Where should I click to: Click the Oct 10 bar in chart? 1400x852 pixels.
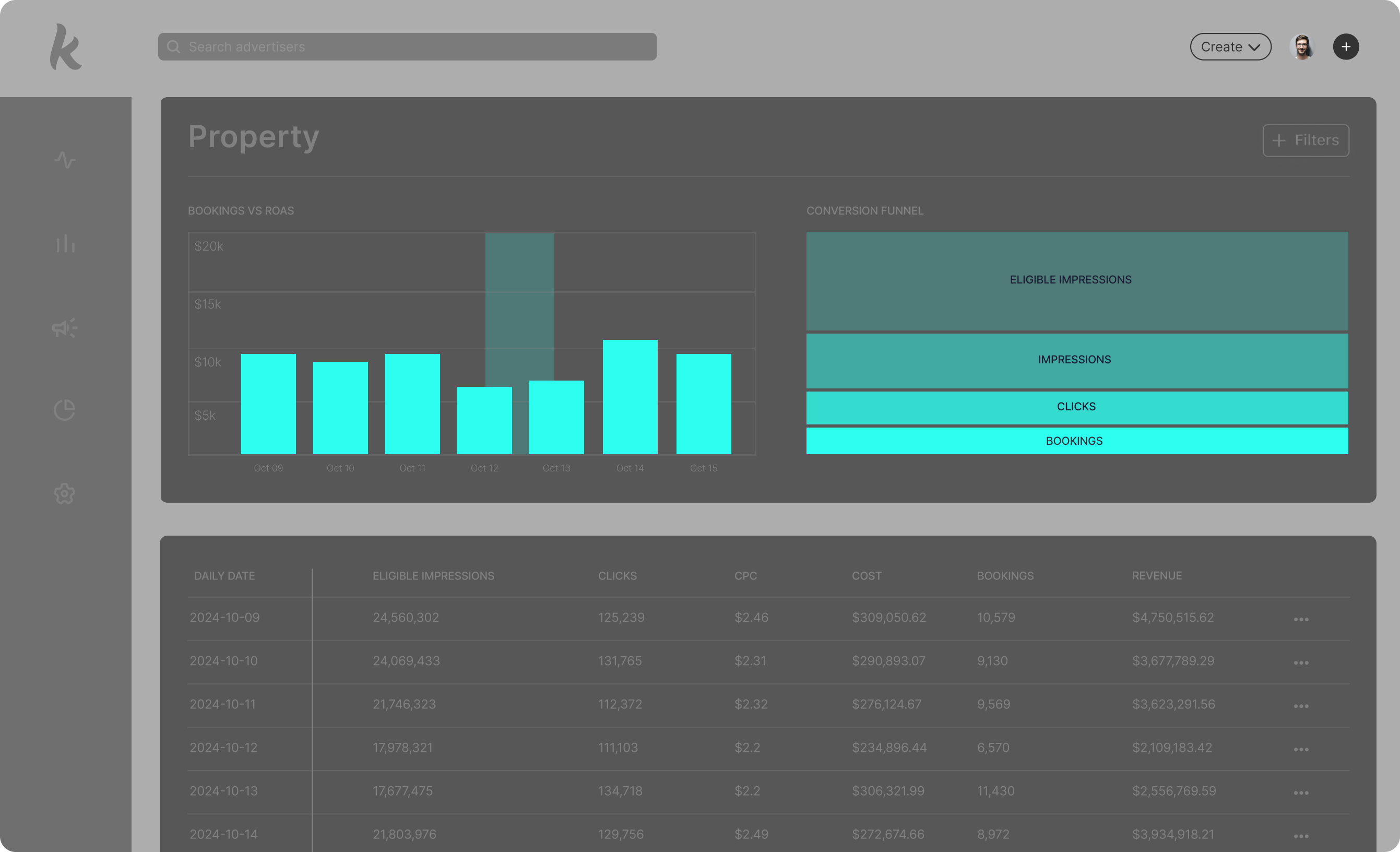[340, 408]
